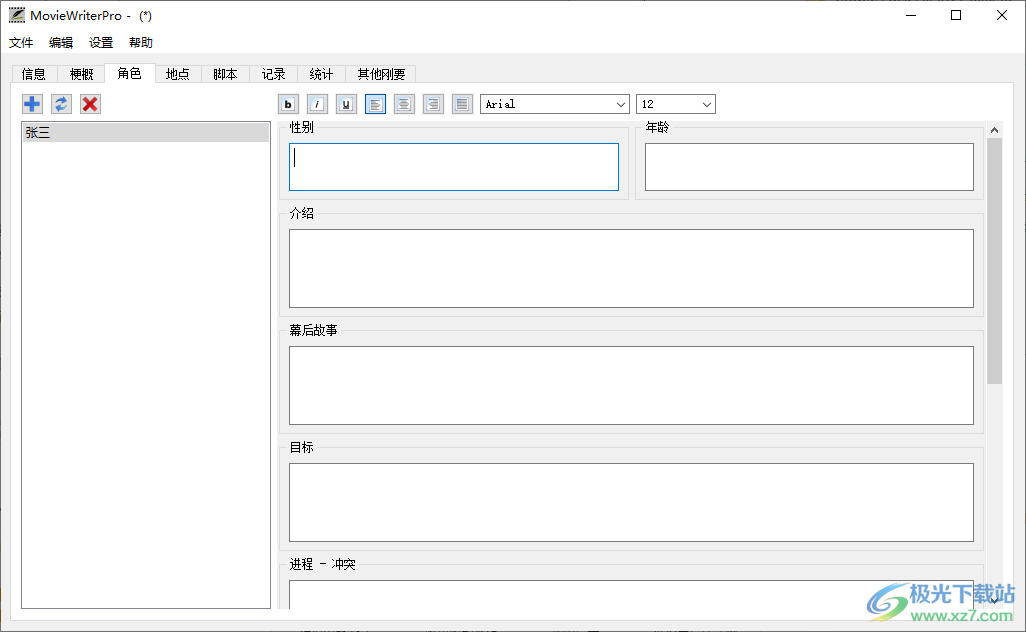Open the 帮助 menu
Image resolution: width=1026 pixels, height=632 pixels.
pos(141,43)
